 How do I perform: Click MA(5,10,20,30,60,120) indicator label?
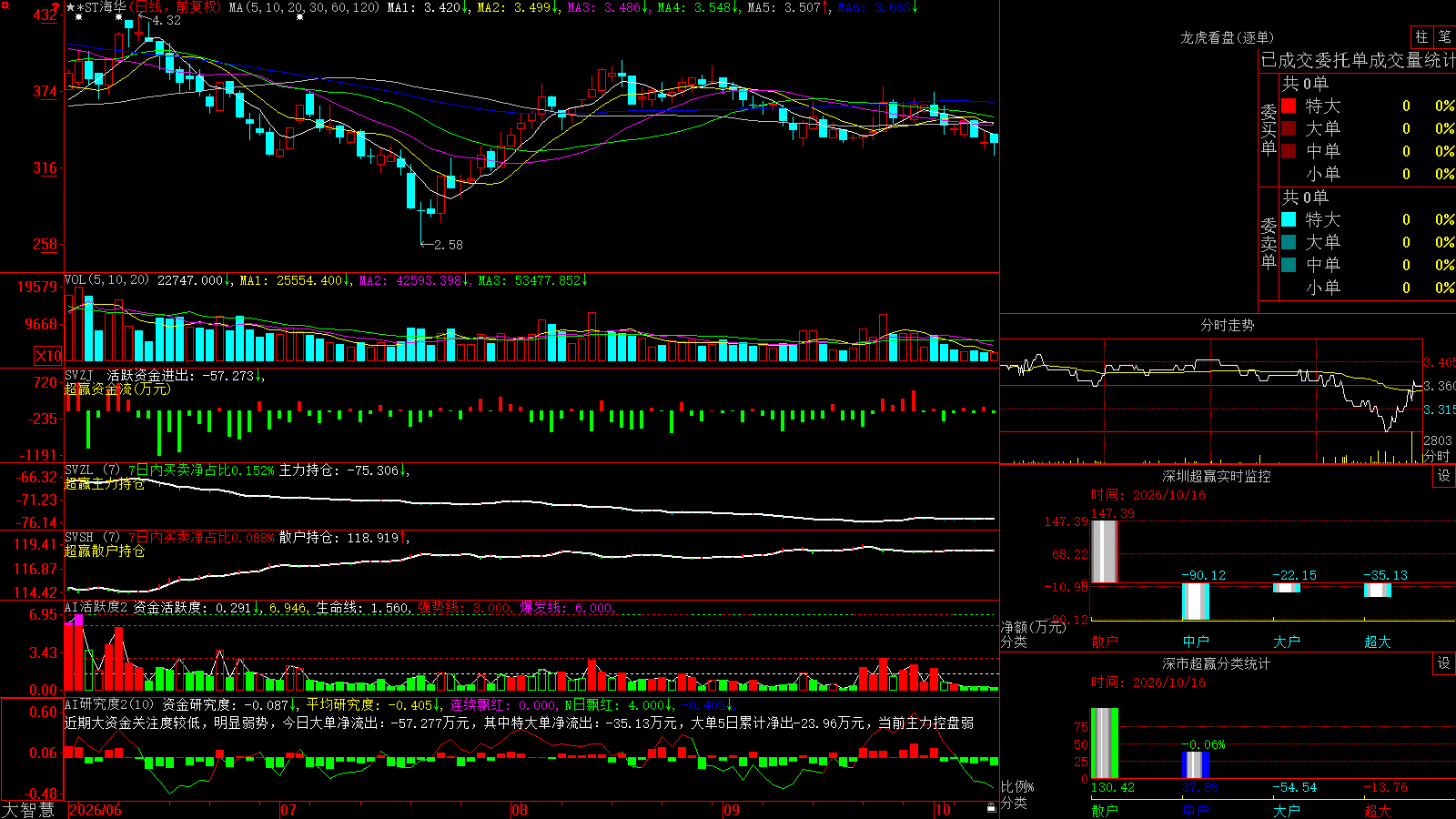click(304, 7)
